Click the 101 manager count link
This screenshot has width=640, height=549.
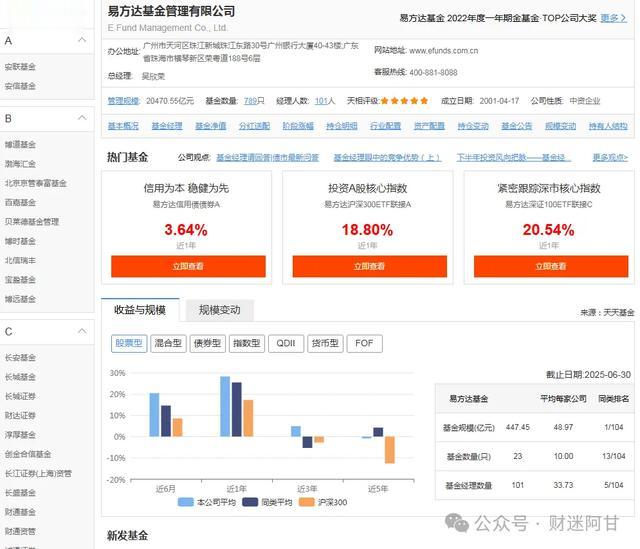point(321,101)
